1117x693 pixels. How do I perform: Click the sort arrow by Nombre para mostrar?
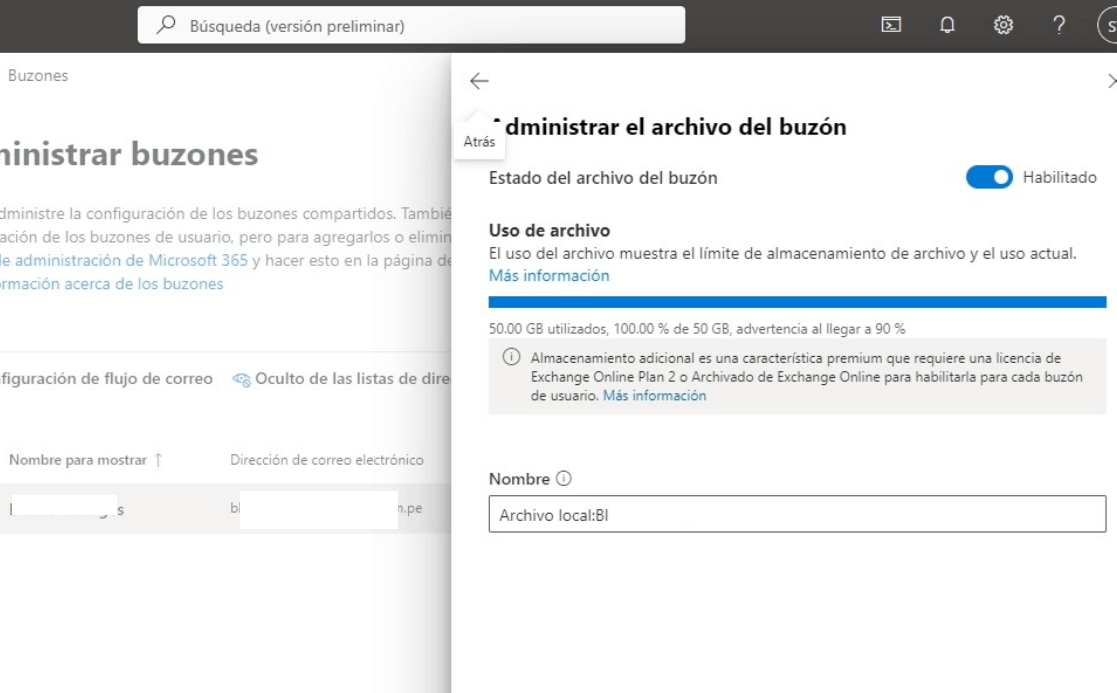point(158,460)
